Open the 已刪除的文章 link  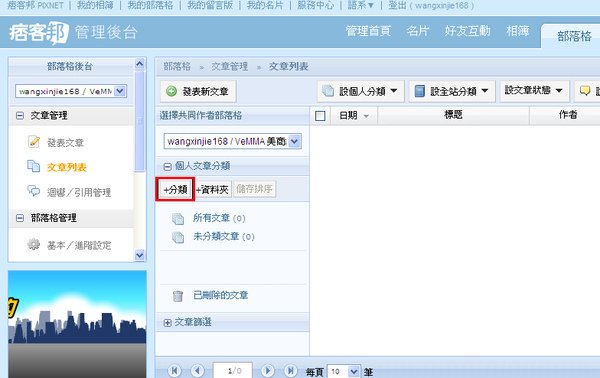(x=220, y=295)
